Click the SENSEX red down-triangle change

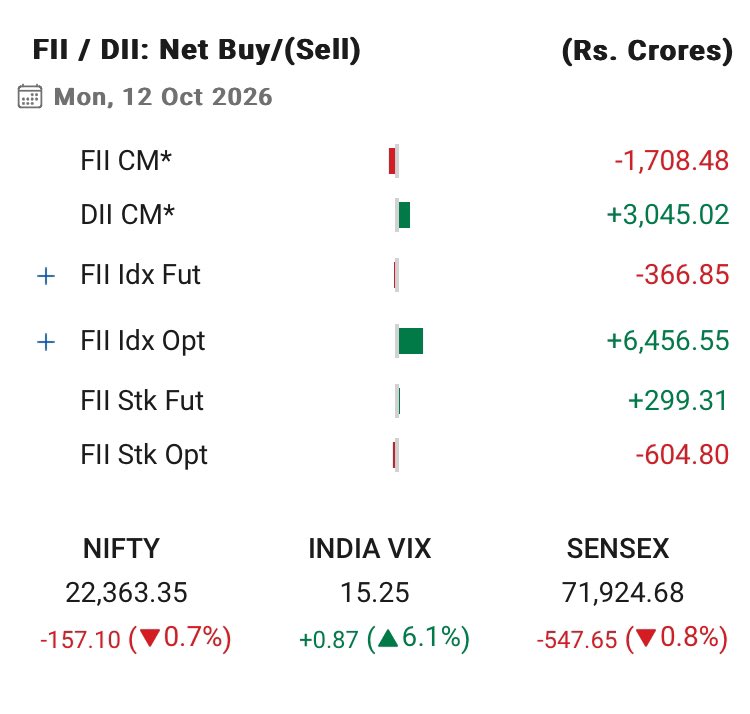(x=632, y=638)
